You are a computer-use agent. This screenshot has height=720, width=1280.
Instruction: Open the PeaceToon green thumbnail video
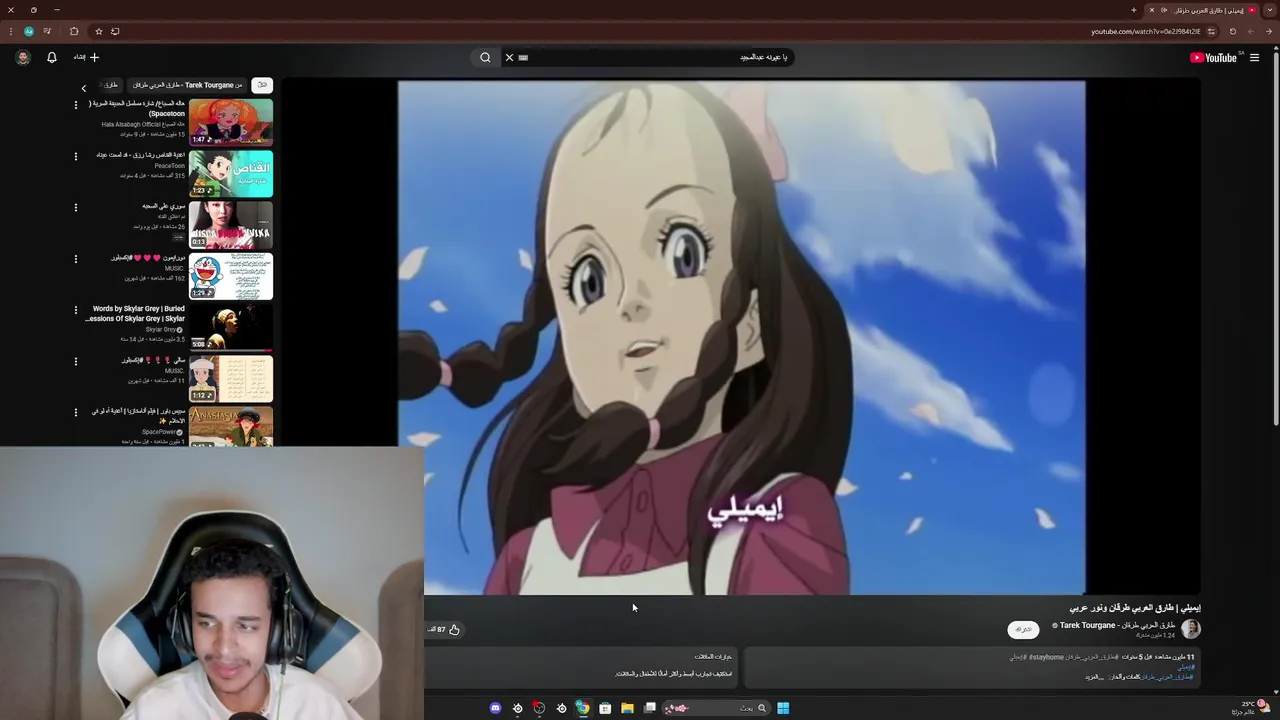pyautogui.click(x=231, y=173)
